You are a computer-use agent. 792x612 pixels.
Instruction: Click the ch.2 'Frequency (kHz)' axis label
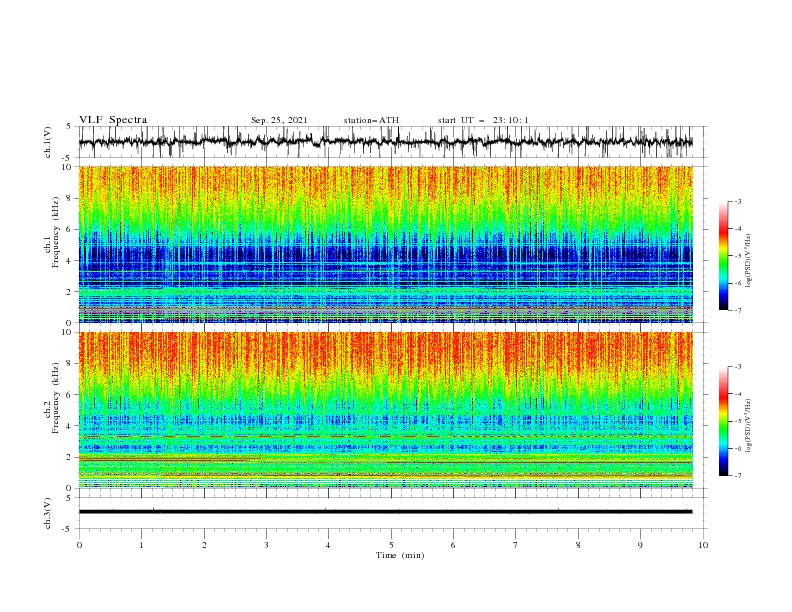click(56, 398)
